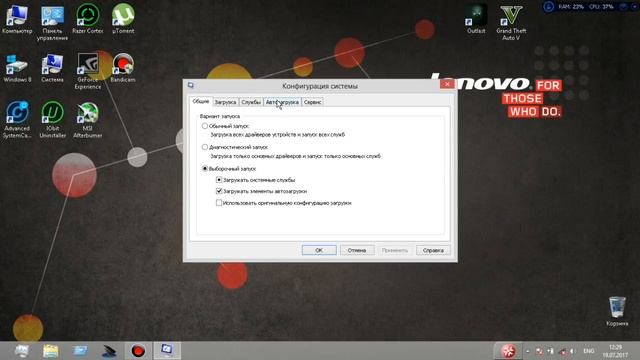Click the ENG language indicator
640x360 pixels.
click(x=588, y=351)
